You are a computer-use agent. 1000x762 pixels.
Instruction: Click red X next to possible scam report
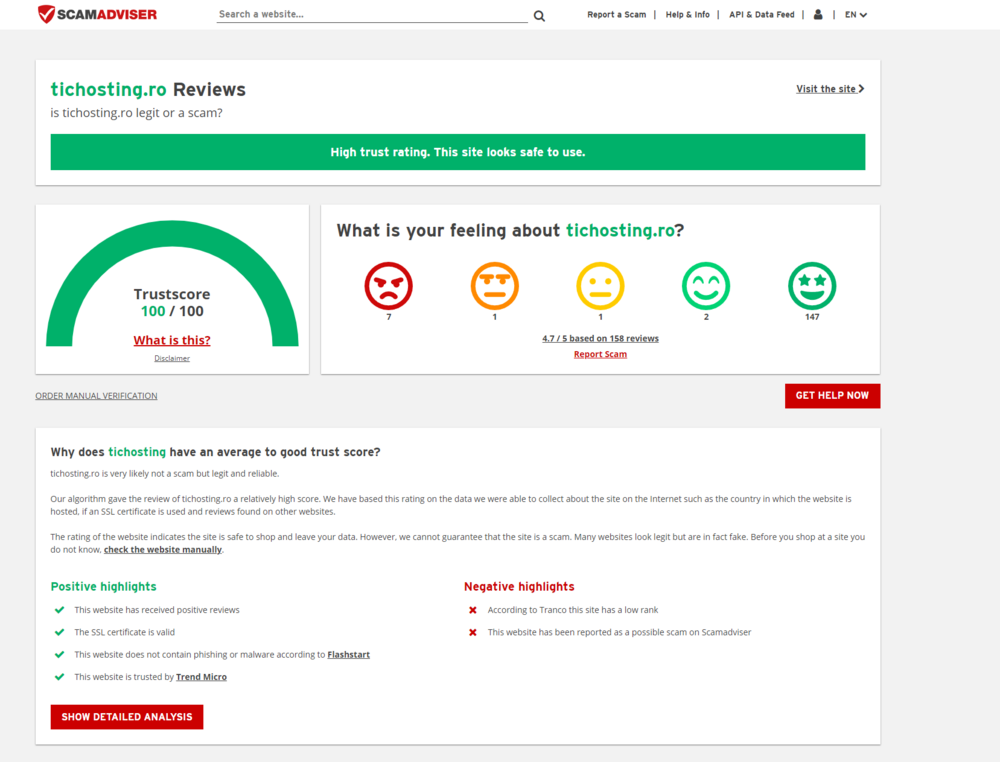coord(473,633)
